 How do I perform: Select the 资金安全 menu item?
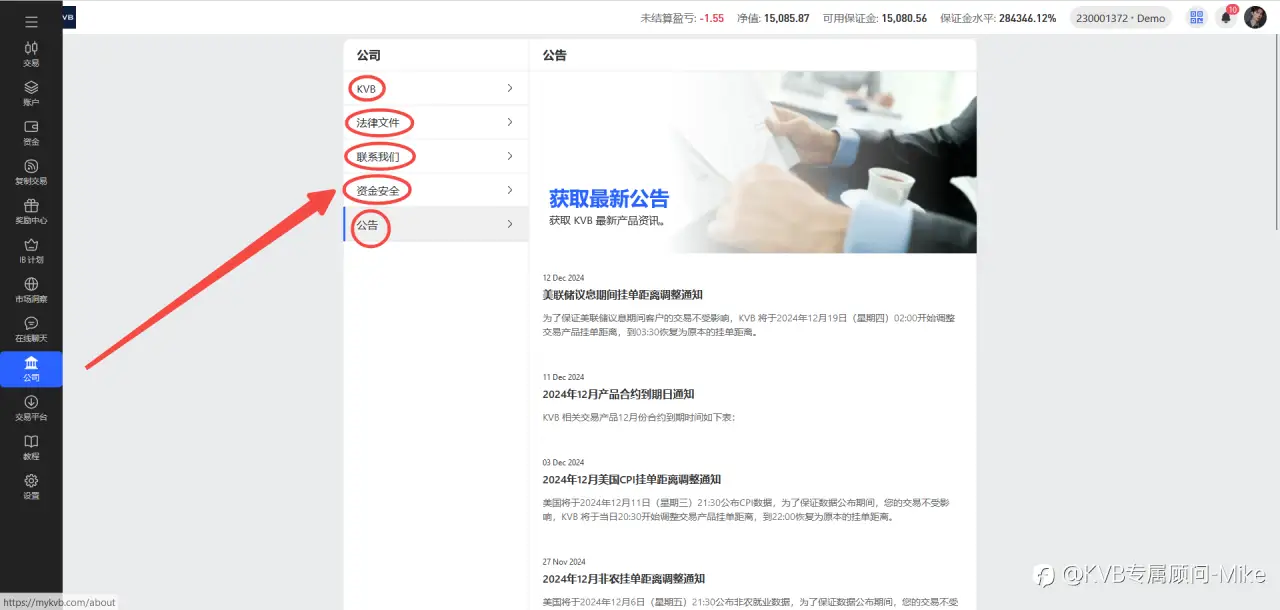click(435, 190)
